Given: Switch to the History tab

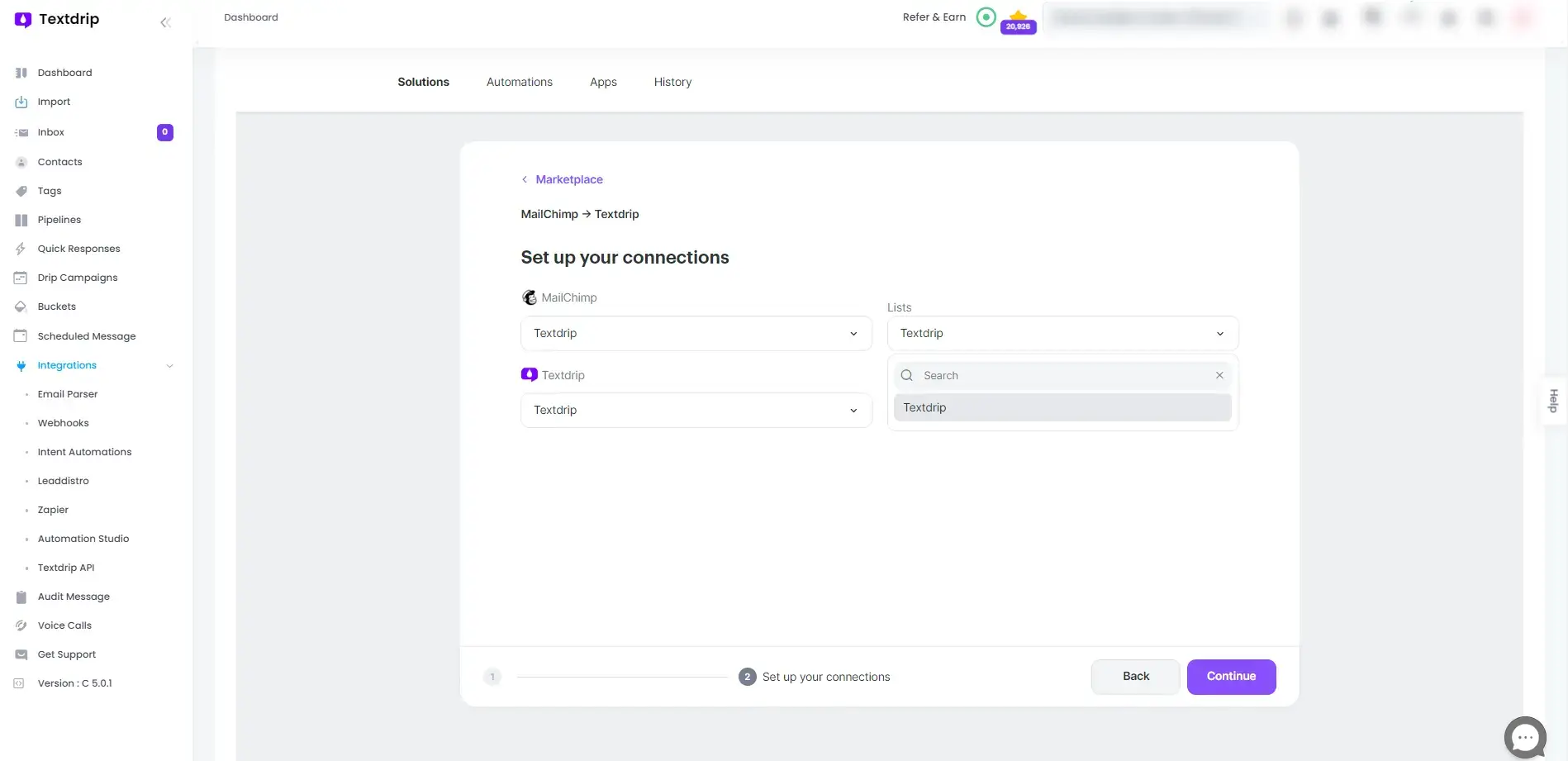Looking at the screenshot, I should tap(672, 82).
